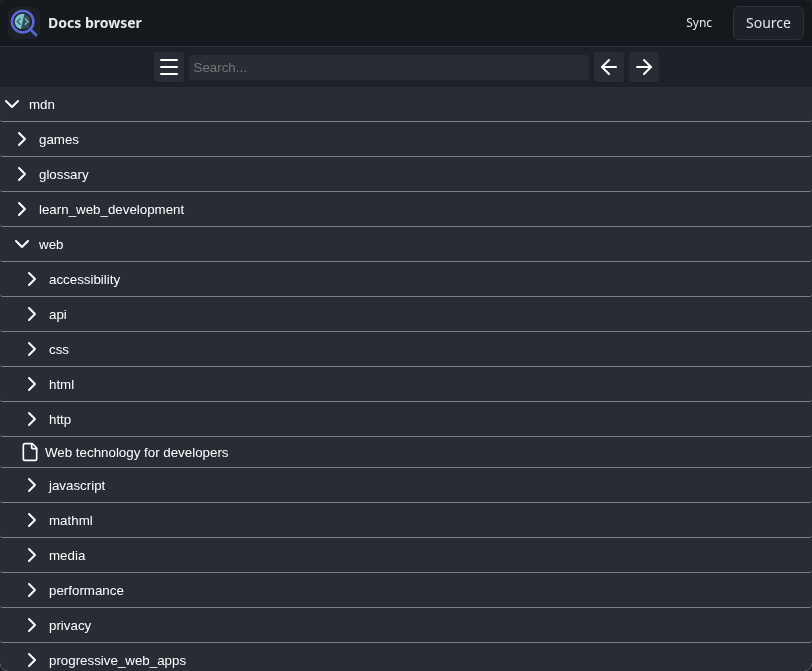Open the hamburger menu button
Screen dimensions: 812x671
coord(169,67)
